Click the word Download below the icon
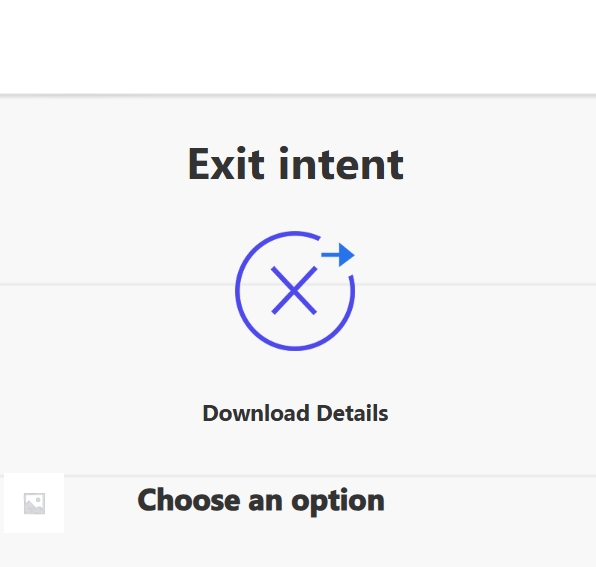This screenshot has width=596, height=567. (256, 413)
